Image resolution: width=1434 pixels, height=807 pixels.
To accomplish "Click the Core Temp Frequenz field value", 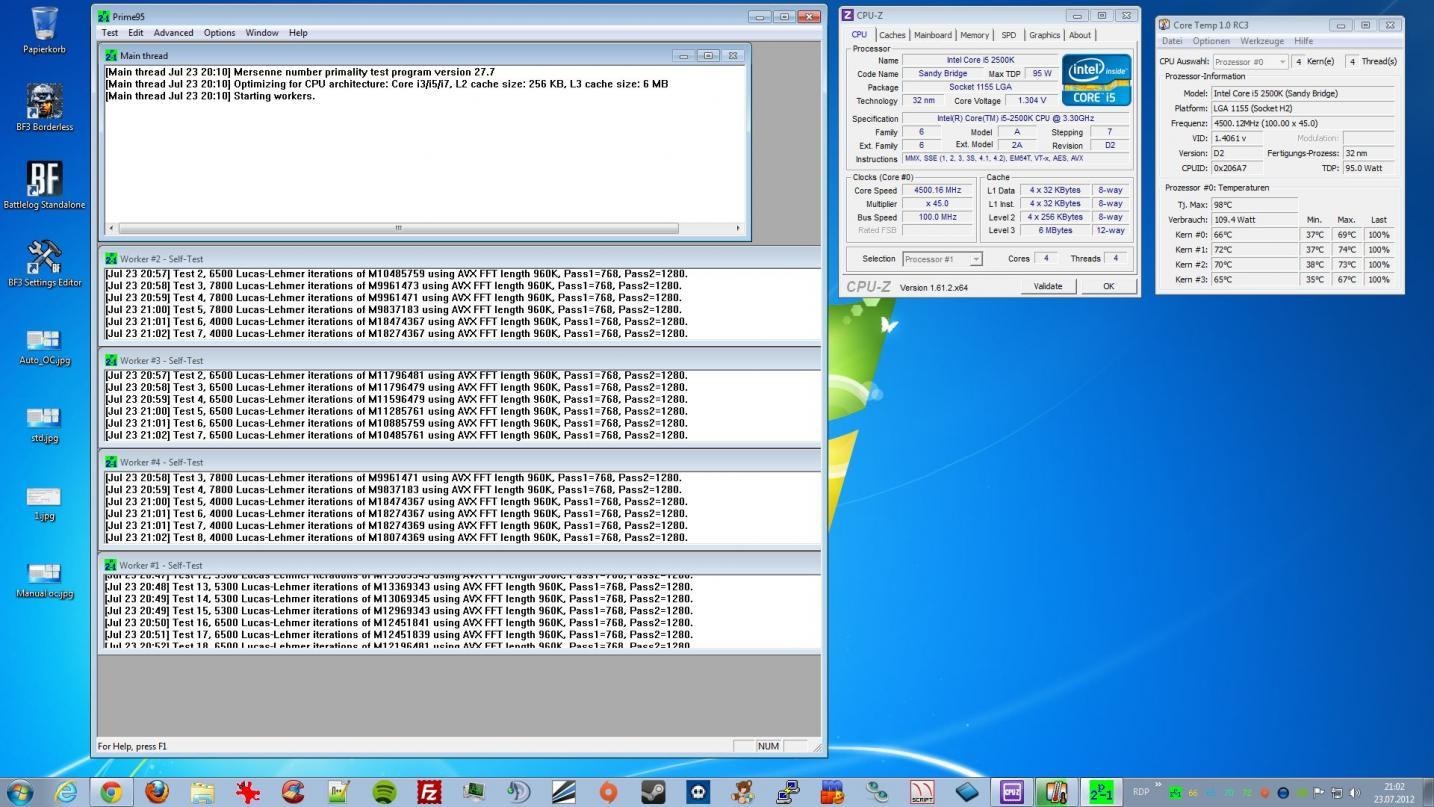I will 1302,123.
